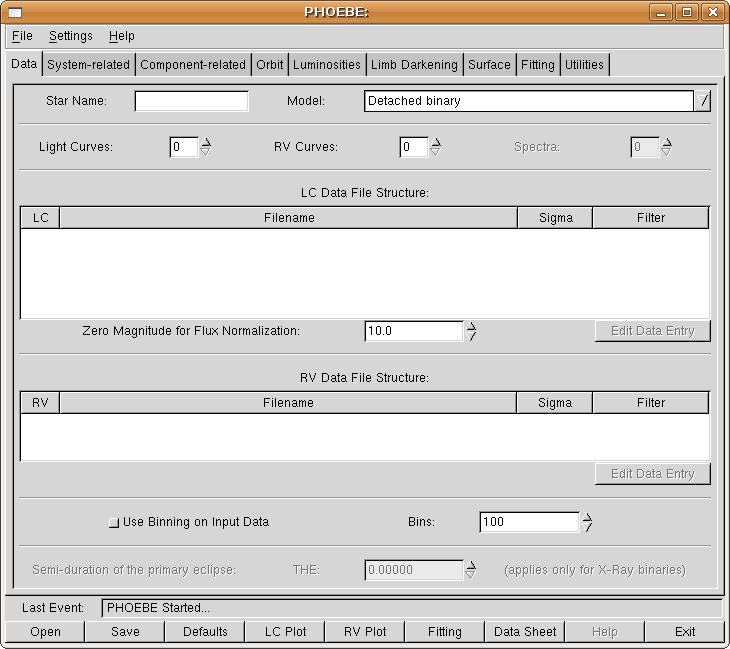Click the Fitting button in bottom bar
This screenshot has width=730, height=649.
click(x=445, y=632)
